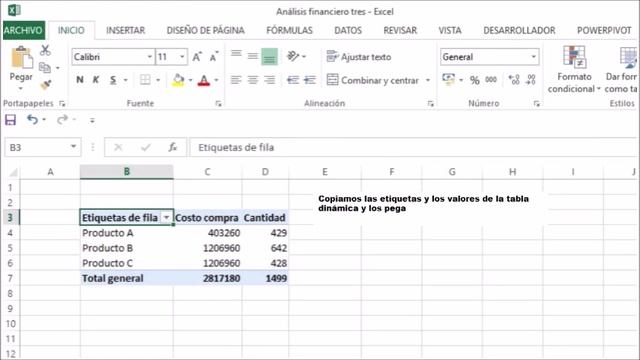
Task: Apply percent style icon
Action: click(x=474, y=80)
